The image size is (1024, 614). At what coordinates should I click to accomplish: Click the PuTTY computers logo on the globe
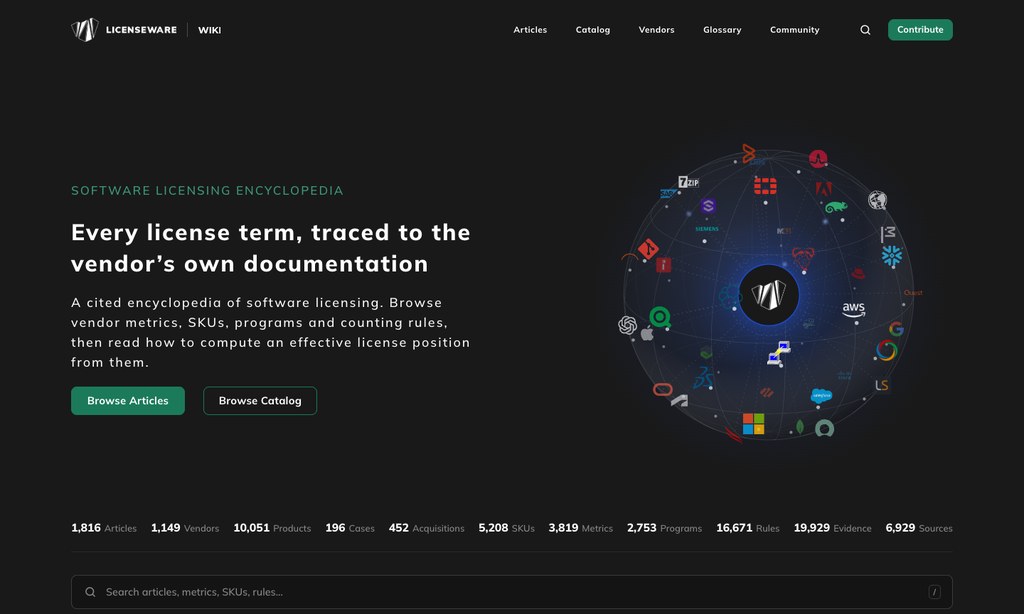click(778, 353)
